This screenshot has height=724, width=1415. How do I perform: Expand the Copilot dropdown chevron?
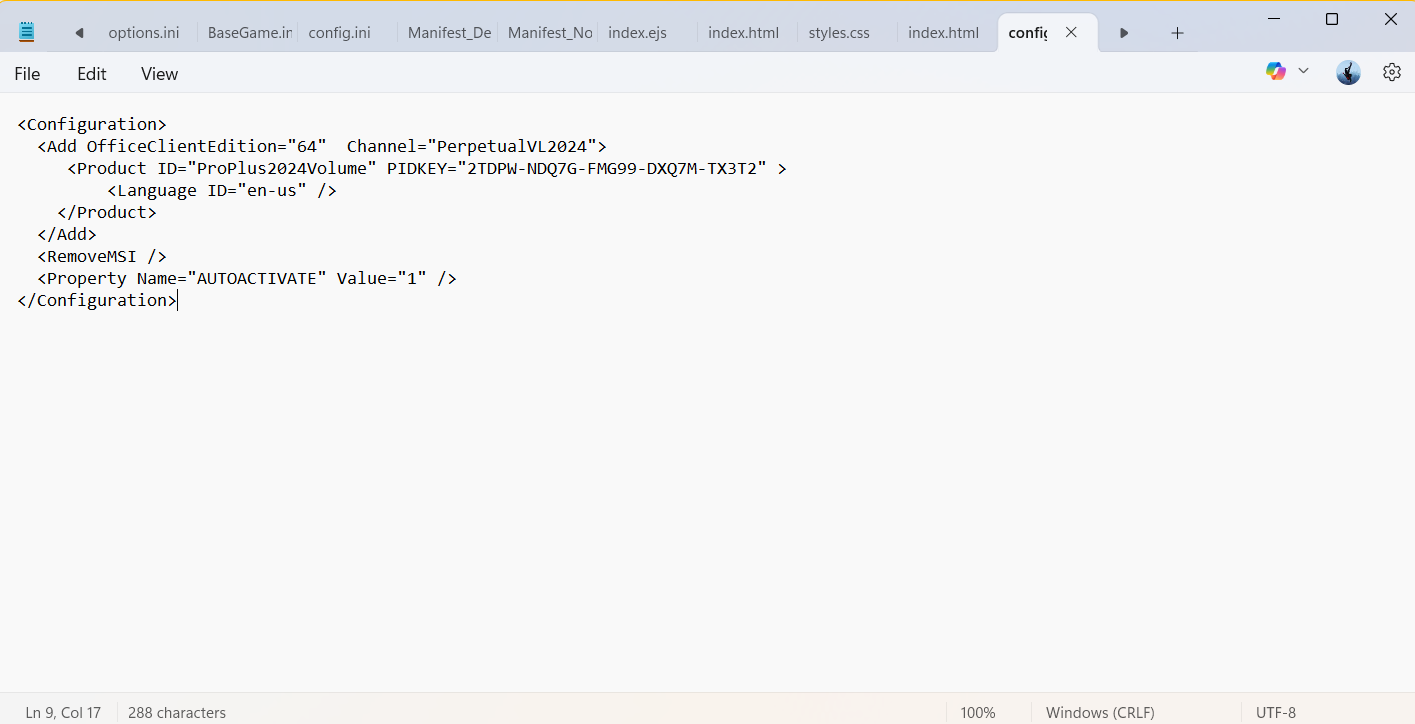coord(1303,71)
